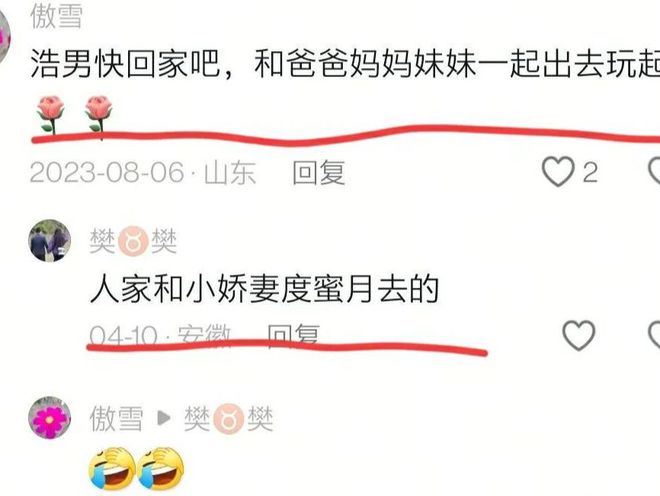
Task: Select the comment text 人家和小娇妻度蜜月去的
Action: click(x=265, y=289)
